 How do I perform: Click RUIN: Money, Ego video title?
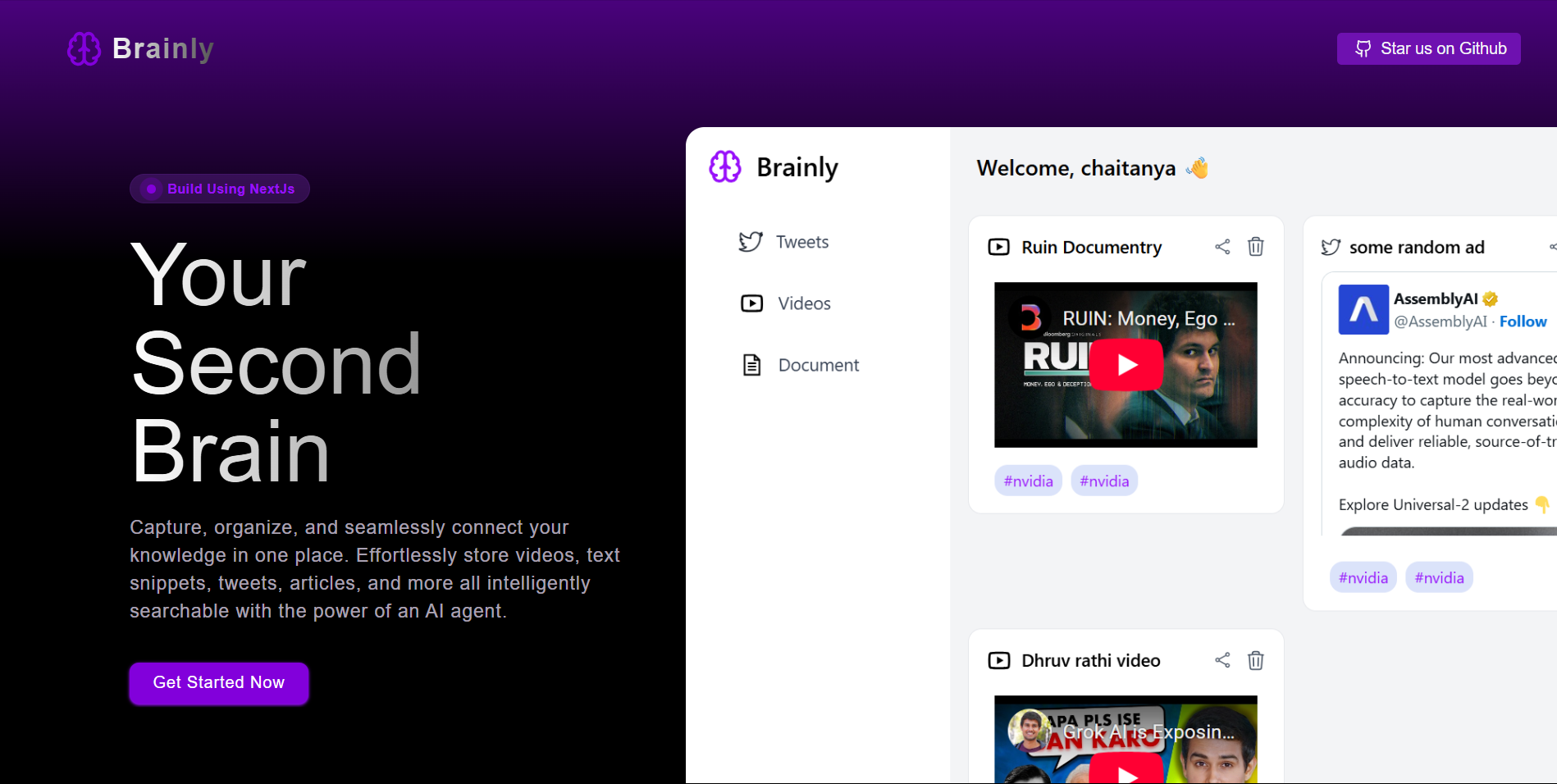1148,318
